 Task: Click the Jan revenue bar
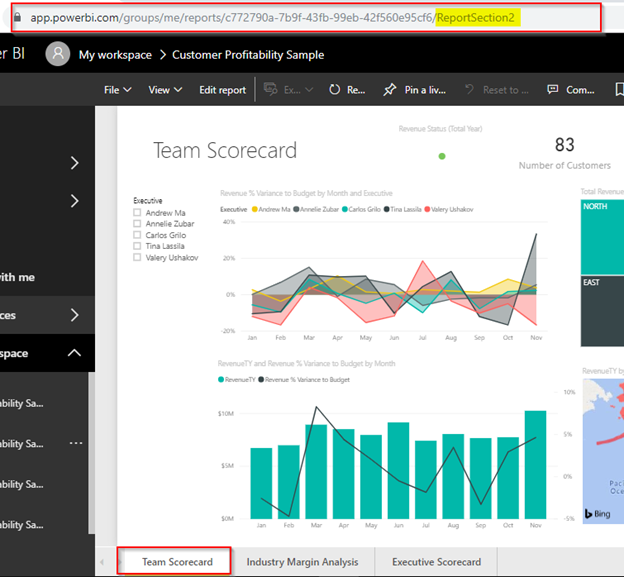coord(261,483)
